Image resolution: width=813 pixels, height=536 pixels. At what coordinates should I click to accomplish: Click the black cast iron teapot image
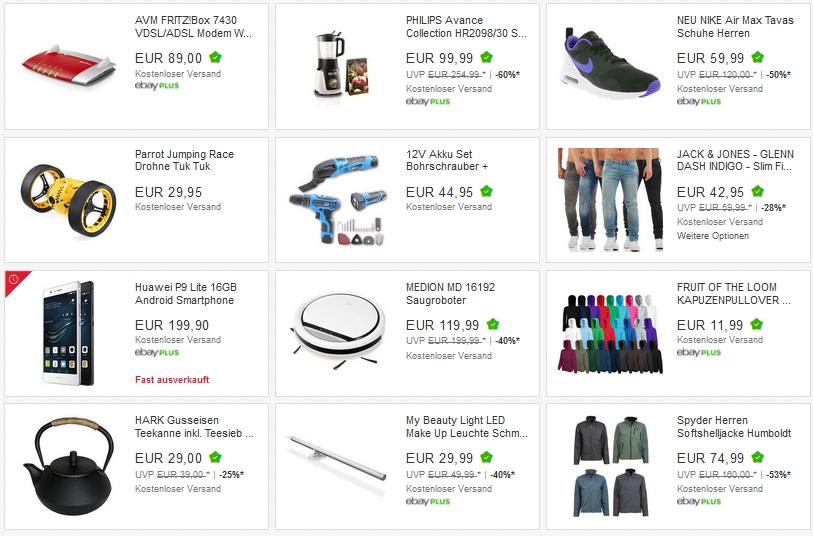68,468
